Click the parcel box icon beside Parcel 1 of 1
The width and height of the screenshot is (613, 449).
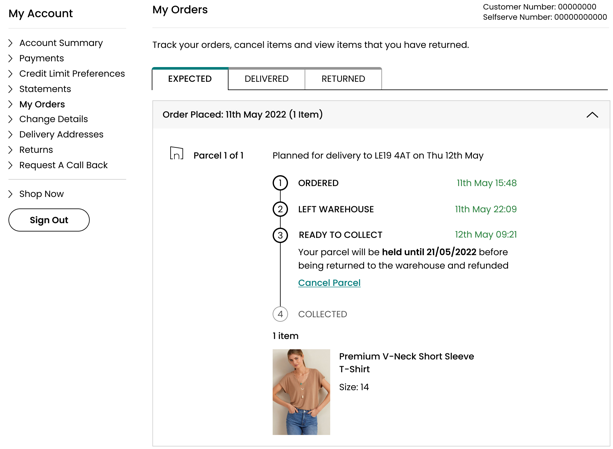pos(176,153)
